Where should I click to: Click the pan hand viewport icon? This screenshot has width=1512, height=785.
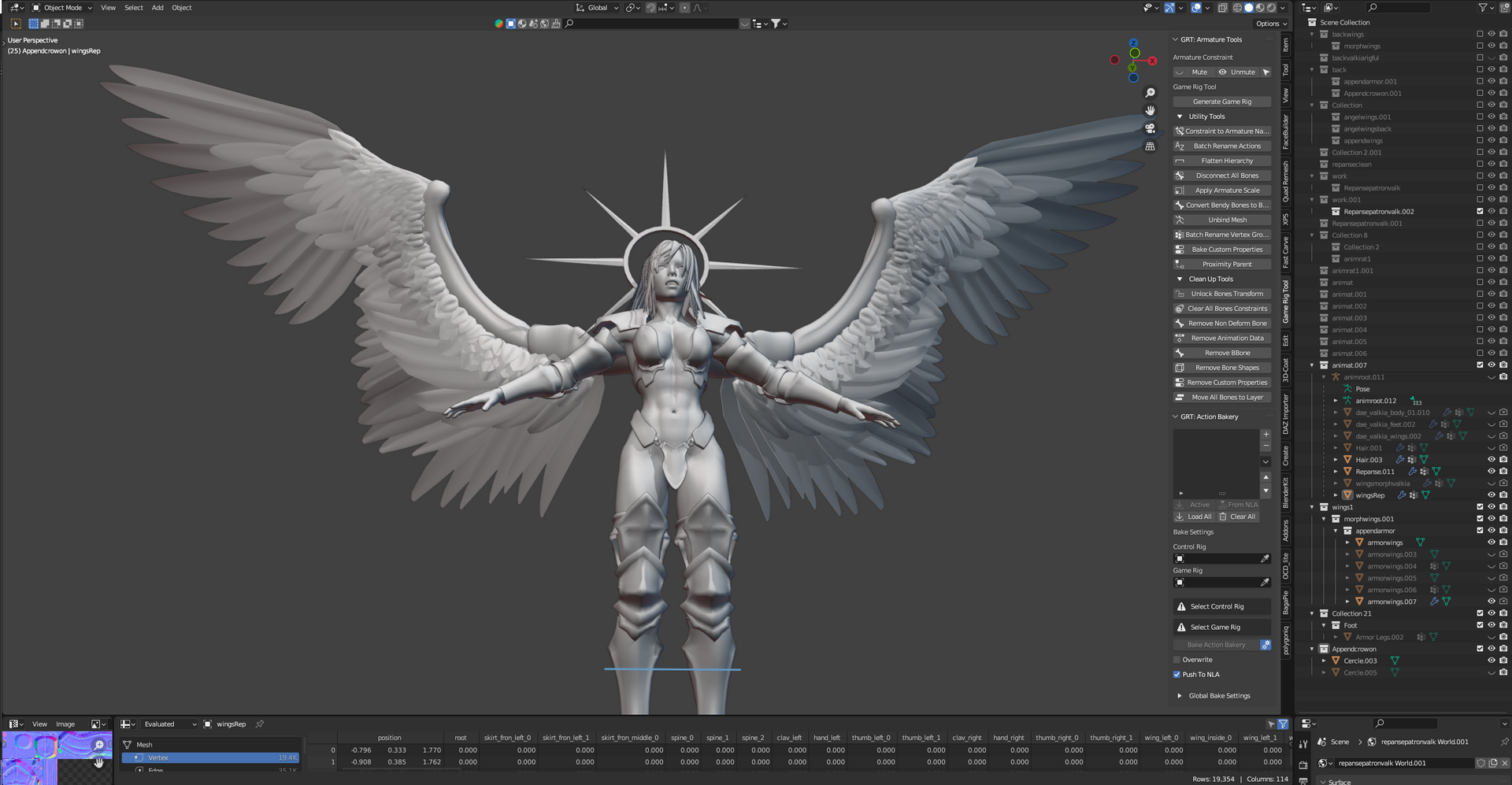1150,110
